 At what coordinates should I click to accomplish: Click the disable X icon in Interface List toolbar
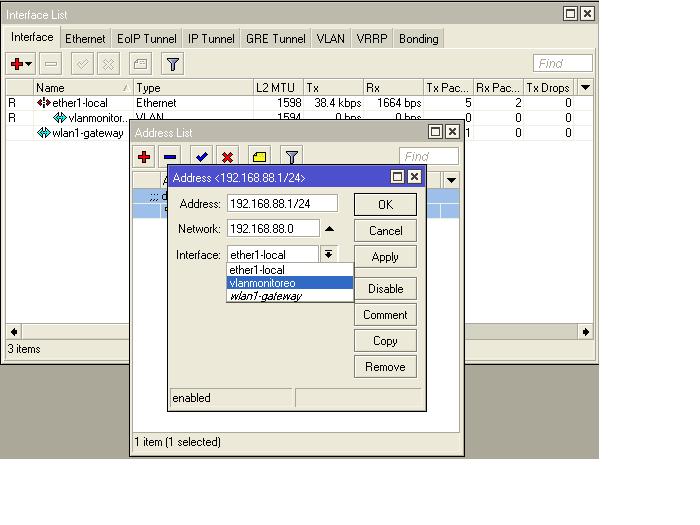pyautogui.click(x=108, y=64)
